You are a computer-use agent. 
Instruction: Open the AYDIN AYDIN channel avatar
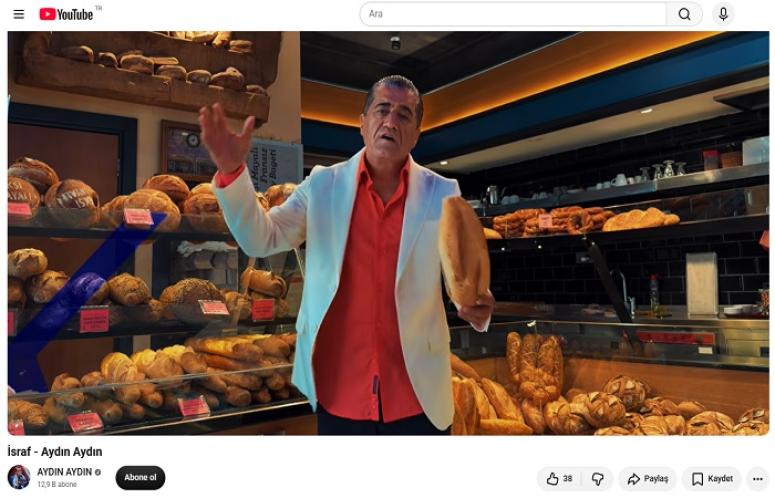click(19, 477)
